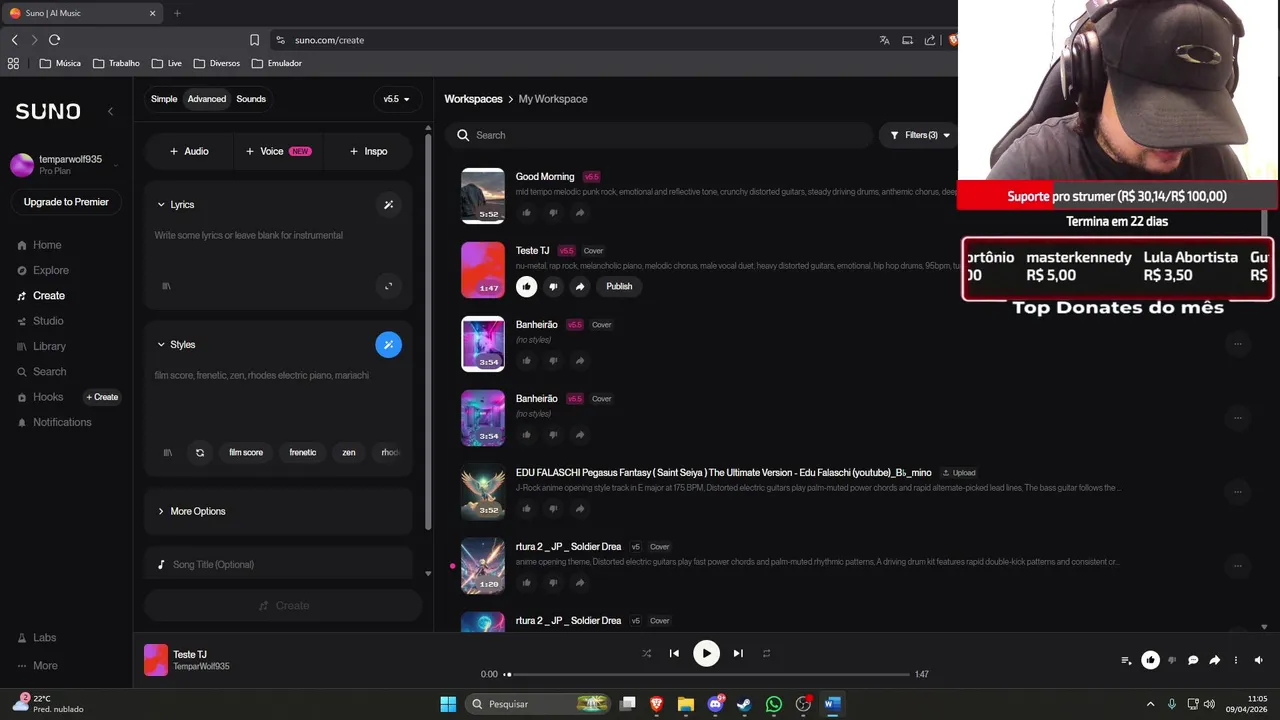This screenshot has height=720, width=1280.
Task: Open Word from the Windows taskbar
Action: point(832,704)
